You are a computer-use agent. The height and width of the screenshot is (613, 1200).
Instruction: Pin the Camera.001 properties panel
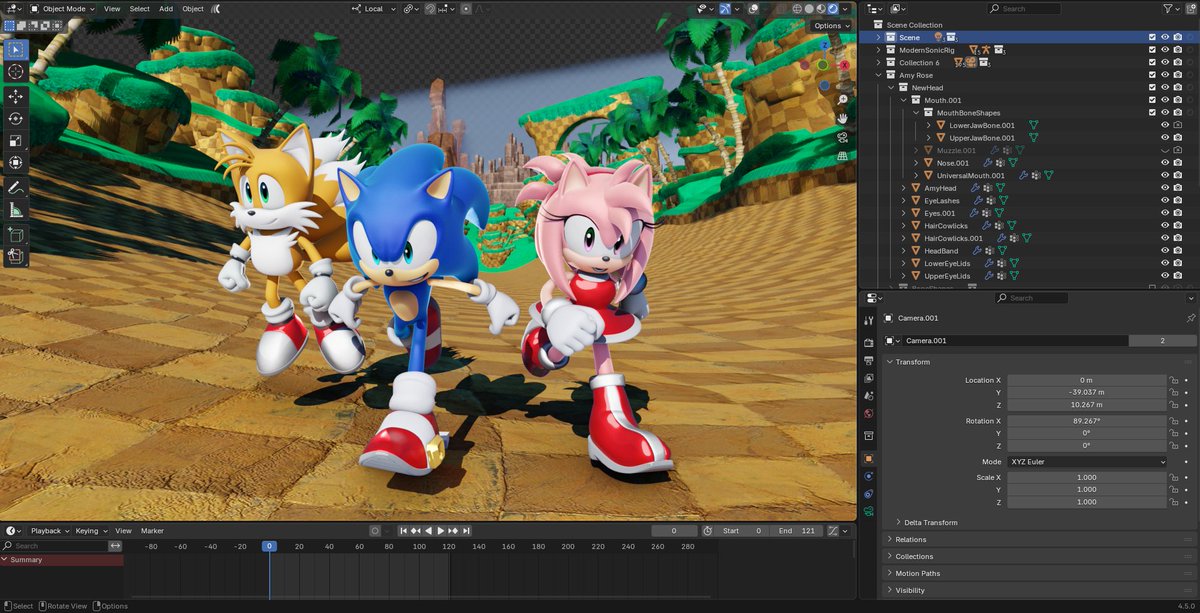pos(1190,318)
